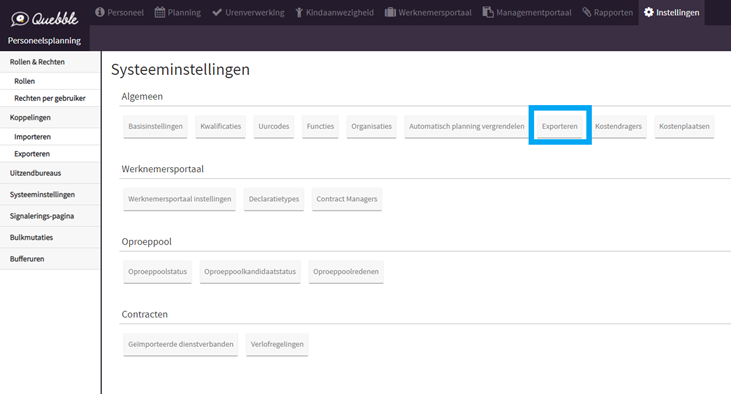Open the Uurcodes settings
This screenshot has height=394, width=731.
(274, 126)
